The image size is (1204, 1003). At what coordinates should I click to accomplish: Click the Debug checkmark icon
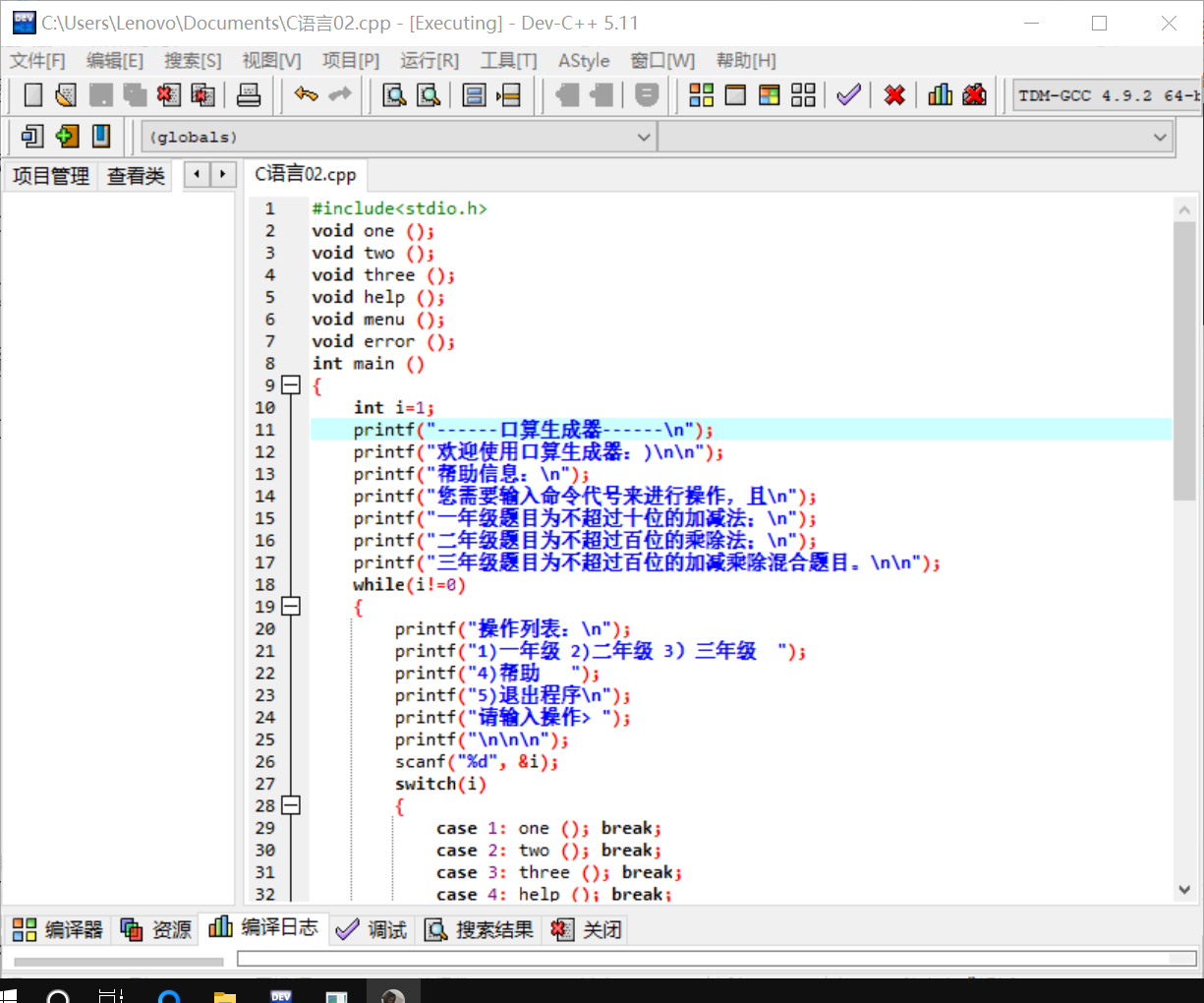[x=848, y=94]
